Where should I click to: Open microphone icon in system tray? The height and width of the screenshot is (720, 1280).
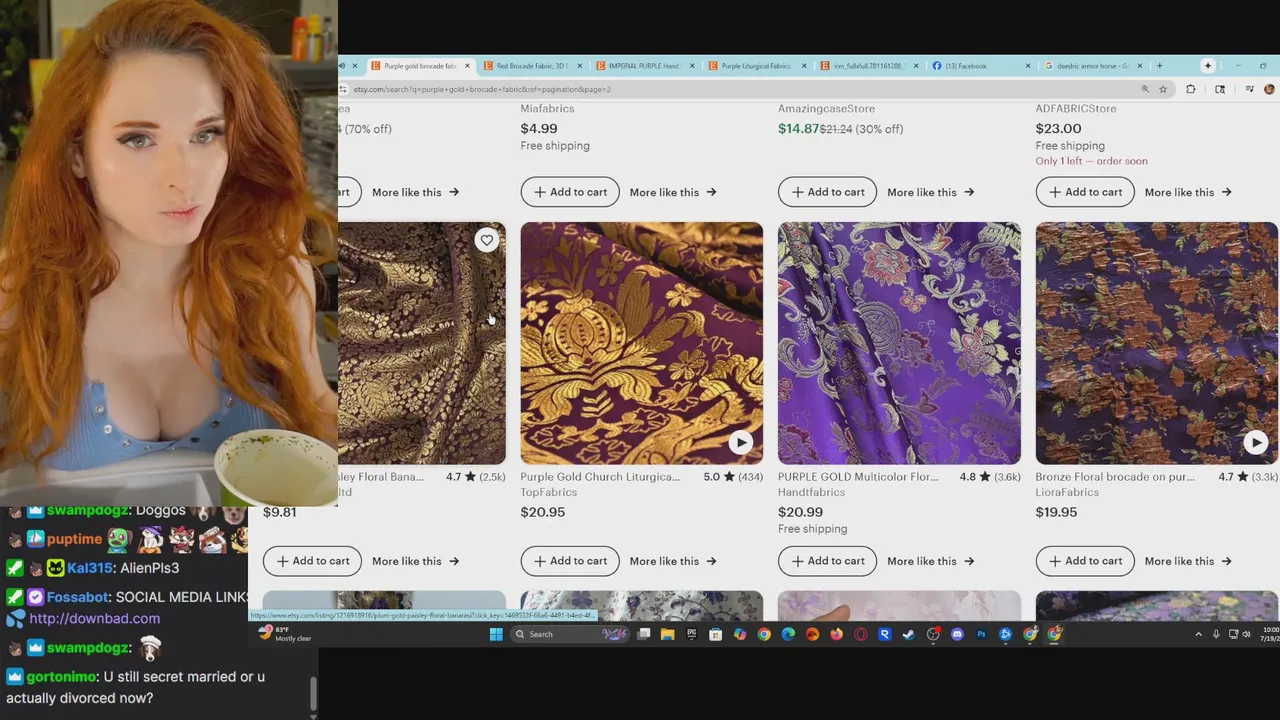click(1216, 634)
